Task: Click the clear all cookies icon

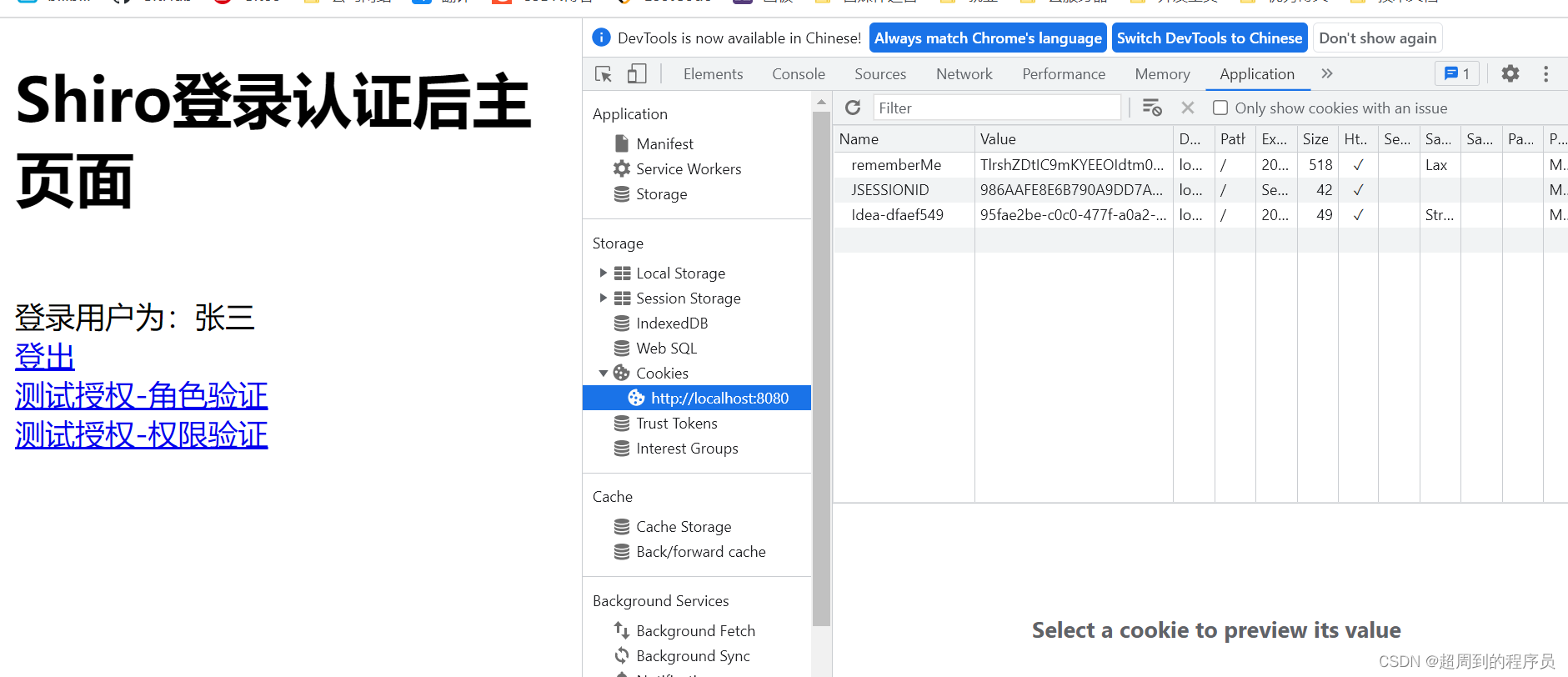Action: [x=1152, y=108]
